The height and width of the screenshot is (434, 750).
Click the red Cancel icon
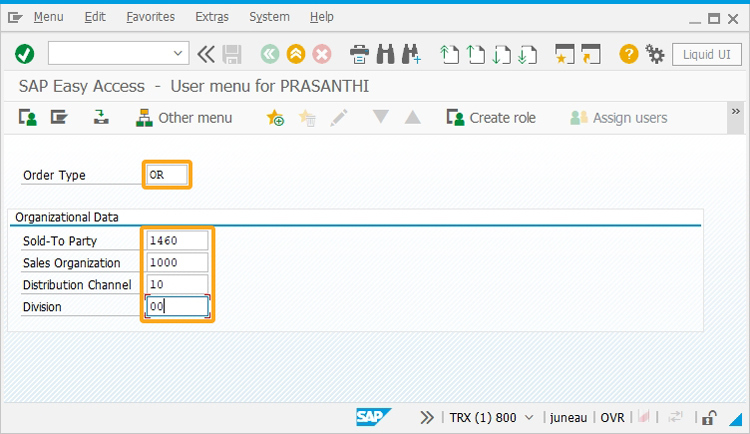pyautogui.click(x=322, y=54)
